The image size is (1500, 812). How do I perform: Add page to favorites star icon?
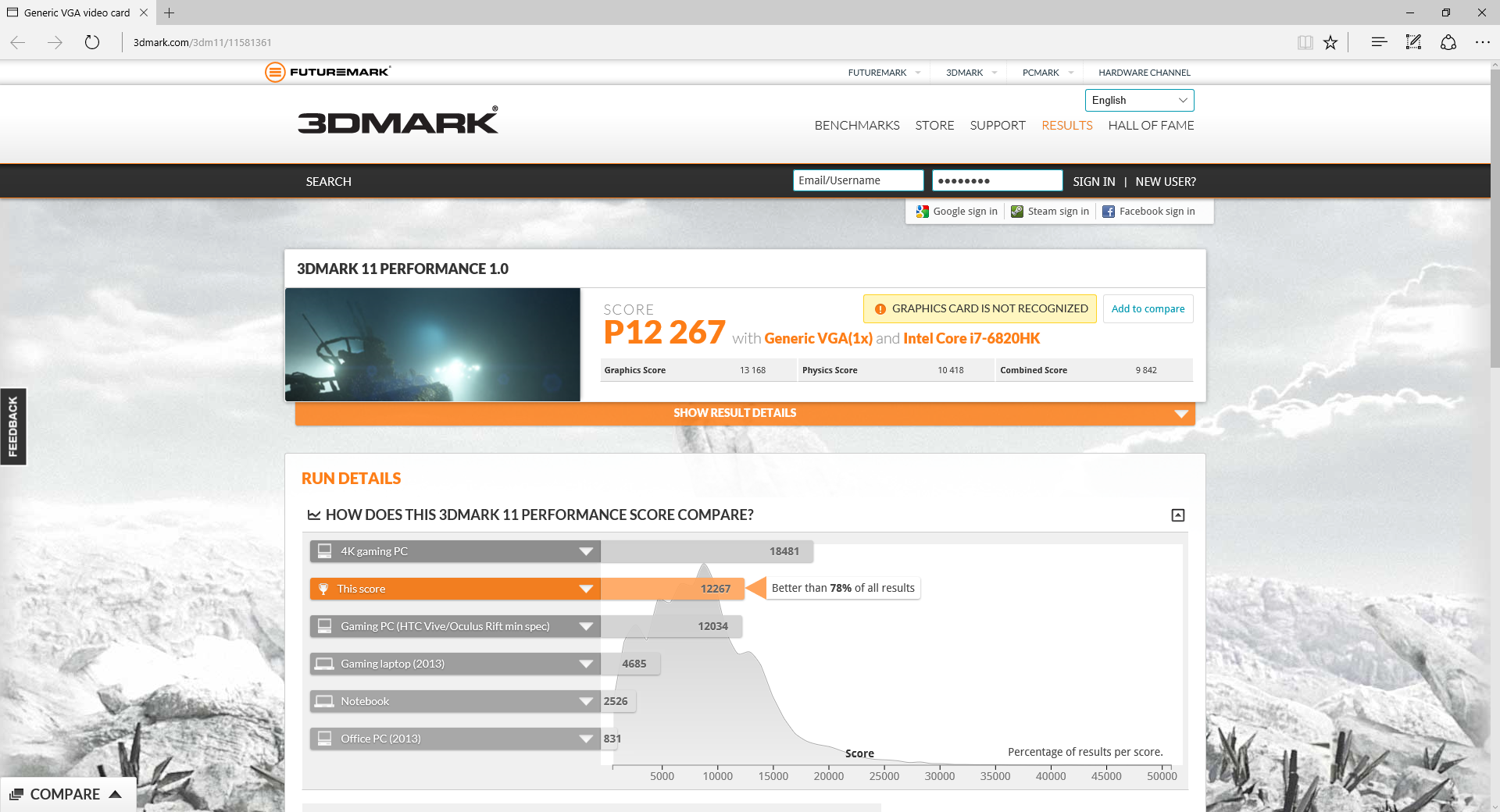[x=1330, y=42]
